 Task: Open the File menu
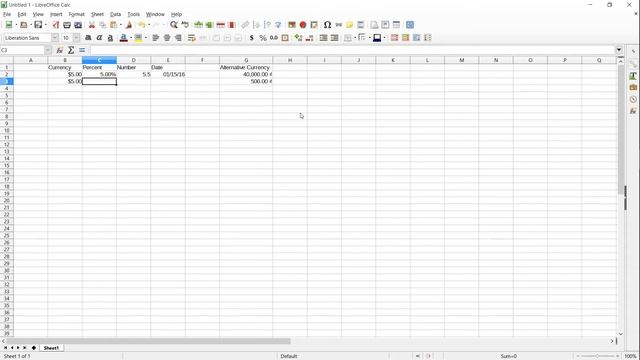point(7,14)
